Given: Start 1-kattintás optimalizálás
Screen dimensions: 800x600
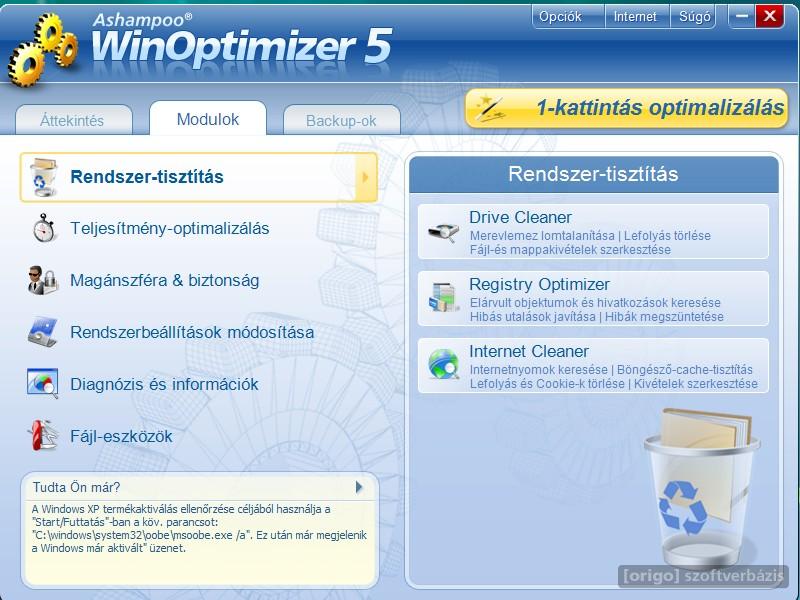Looking at the screenshot, I should (627, 108).
